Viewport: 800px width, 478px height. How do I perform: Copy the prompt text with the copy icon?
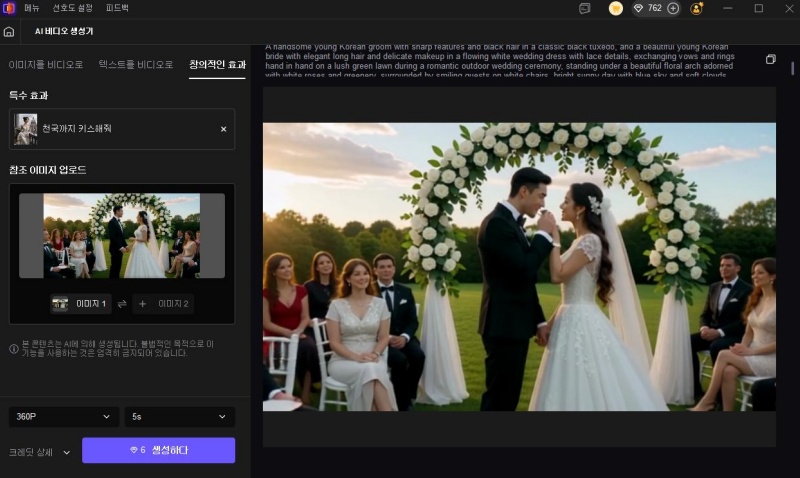[771, 59]
